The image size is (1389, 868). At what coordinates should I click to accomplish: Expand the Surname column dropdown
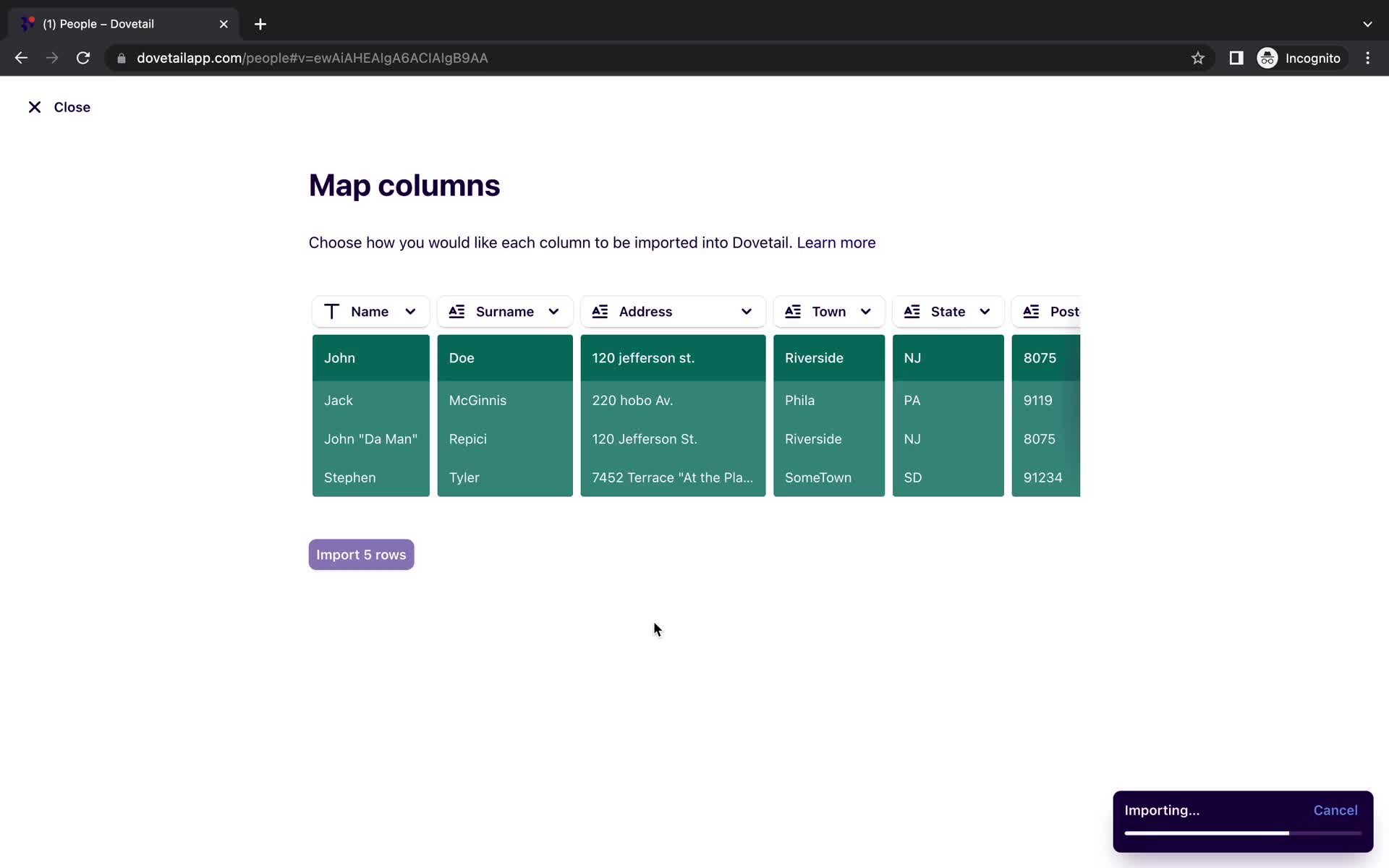pos(554,311)
